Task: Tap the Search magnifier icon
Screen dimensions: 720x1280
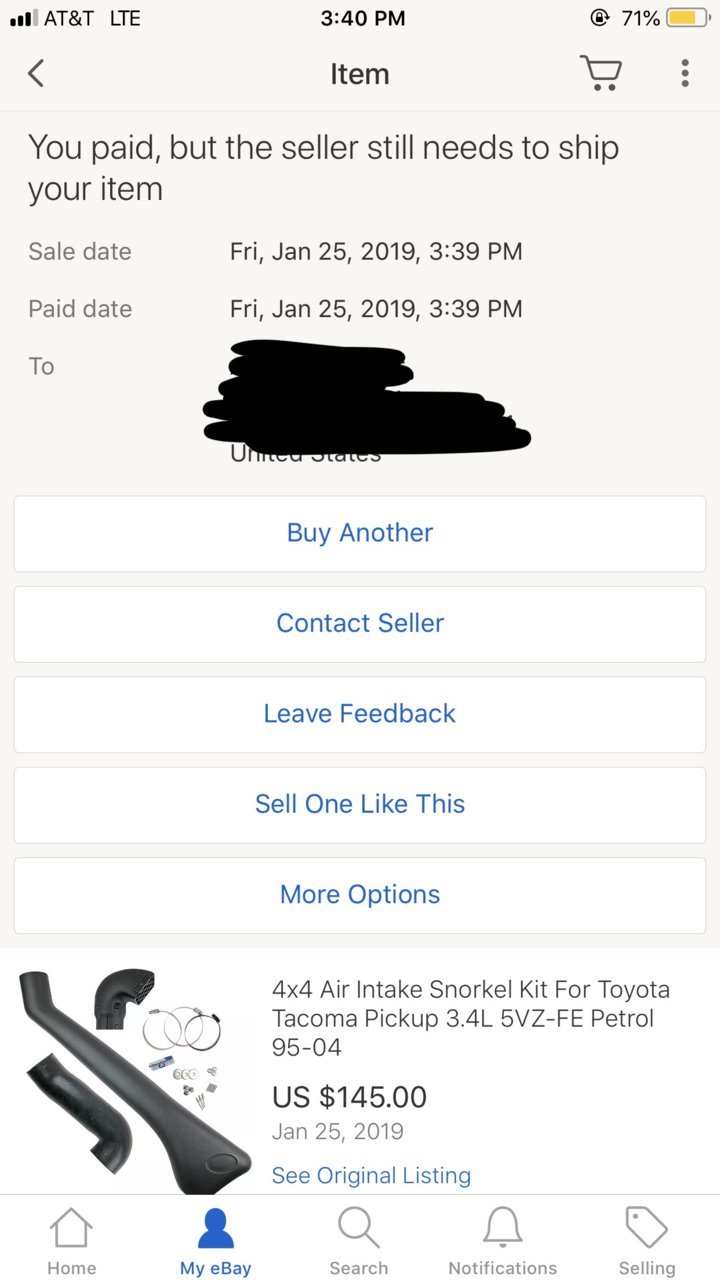Action: [359, 1229]
